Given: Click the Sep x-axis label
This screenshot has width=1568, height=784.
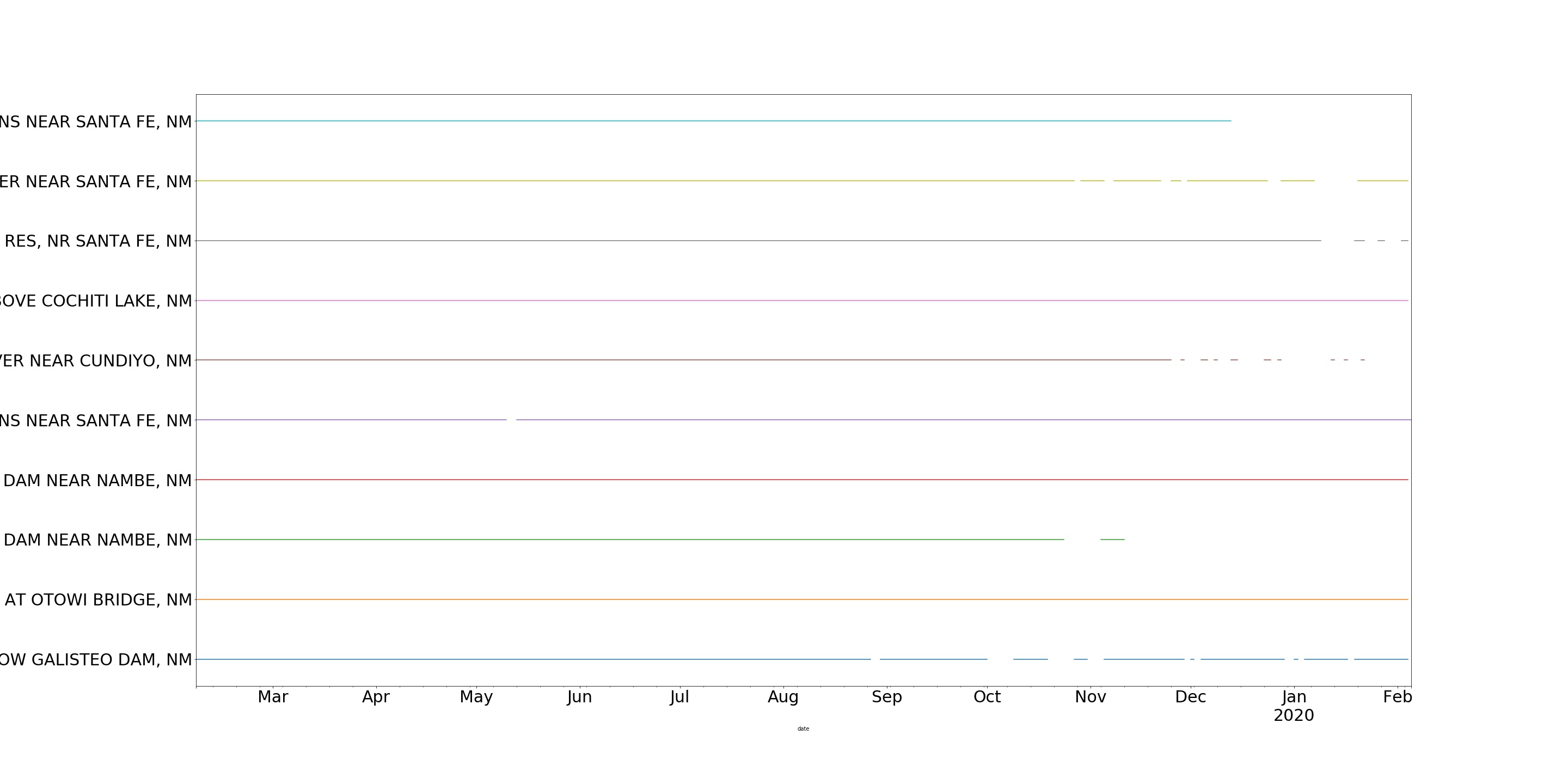Looking at the screenshot, I should [x=887, y=697].
